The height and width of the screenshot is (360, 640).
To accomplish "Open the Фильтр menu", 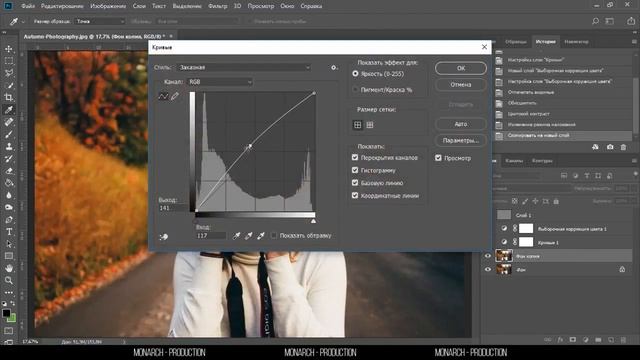I will pos(217,6).
